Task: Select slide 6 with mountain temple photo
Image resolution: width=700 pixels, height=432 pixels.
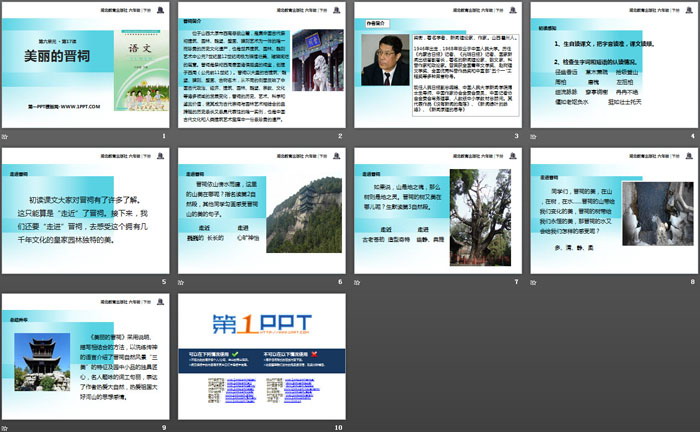Action: (x=262, y=211)
